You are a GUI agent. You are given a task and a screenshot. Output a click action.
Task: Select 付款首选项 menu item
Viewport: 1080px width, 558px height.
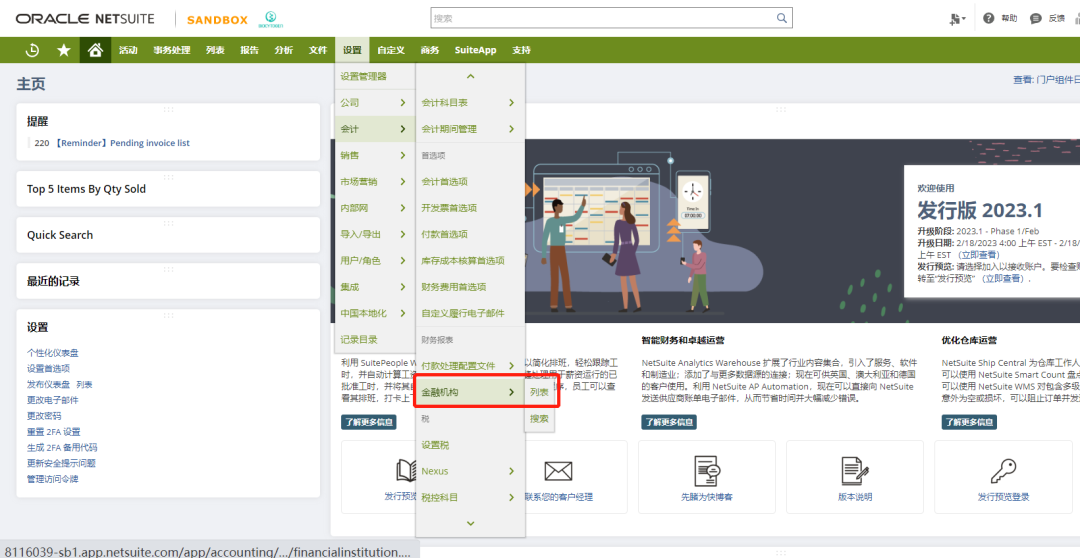pos(470,234)
